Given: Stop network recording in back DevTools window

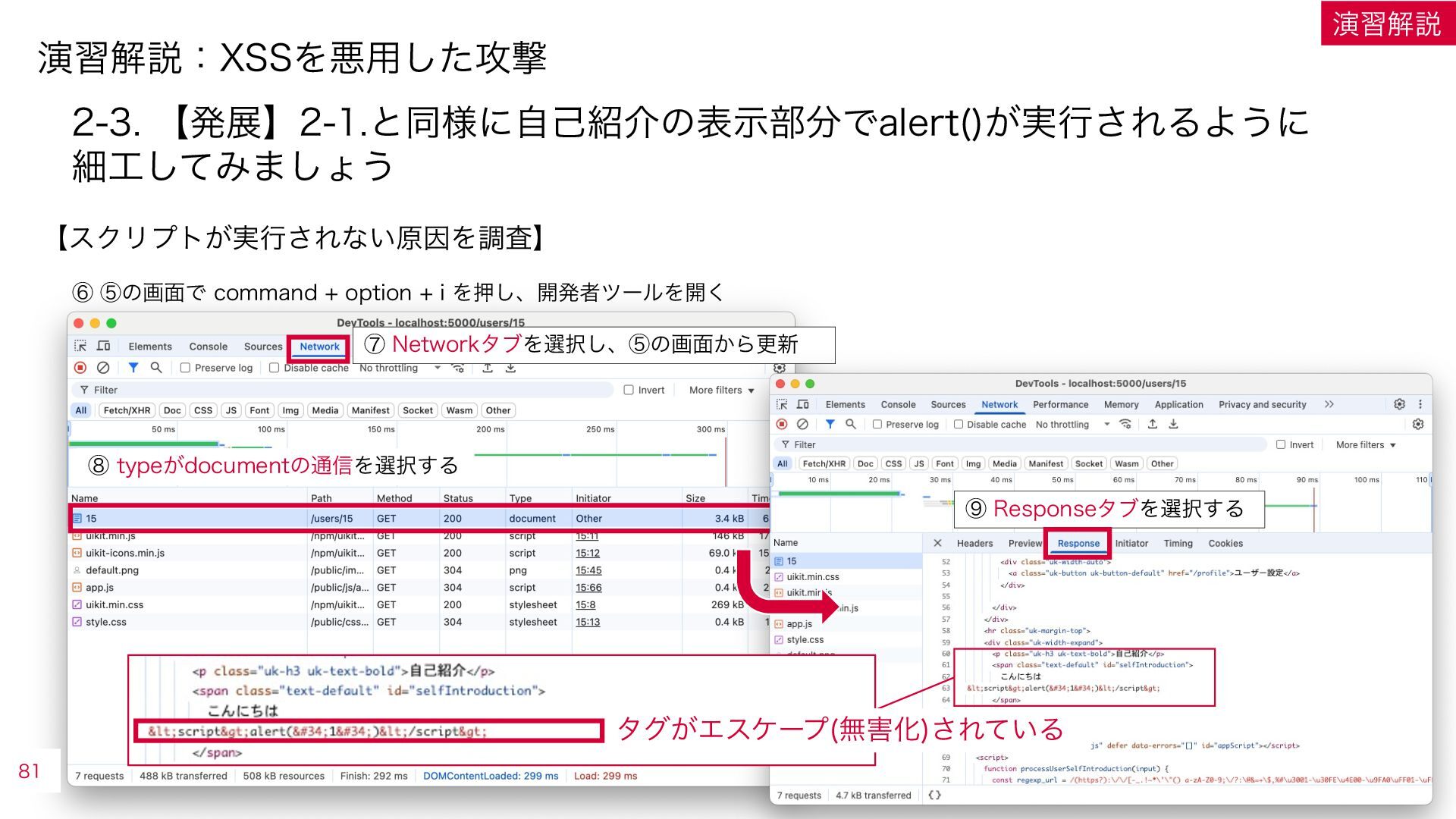Looking at the screenshot, I should [x=80, y=368].
